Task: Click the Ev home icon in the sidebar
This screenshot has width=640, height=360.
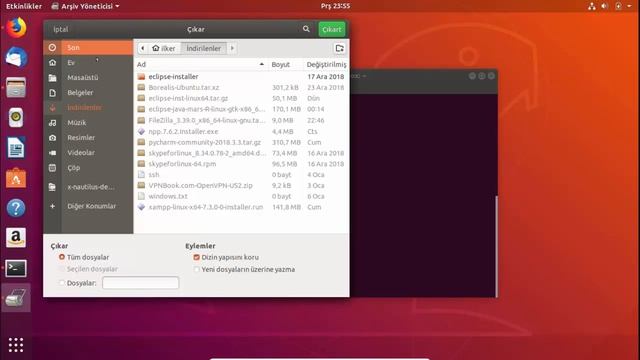Action: 52,62
